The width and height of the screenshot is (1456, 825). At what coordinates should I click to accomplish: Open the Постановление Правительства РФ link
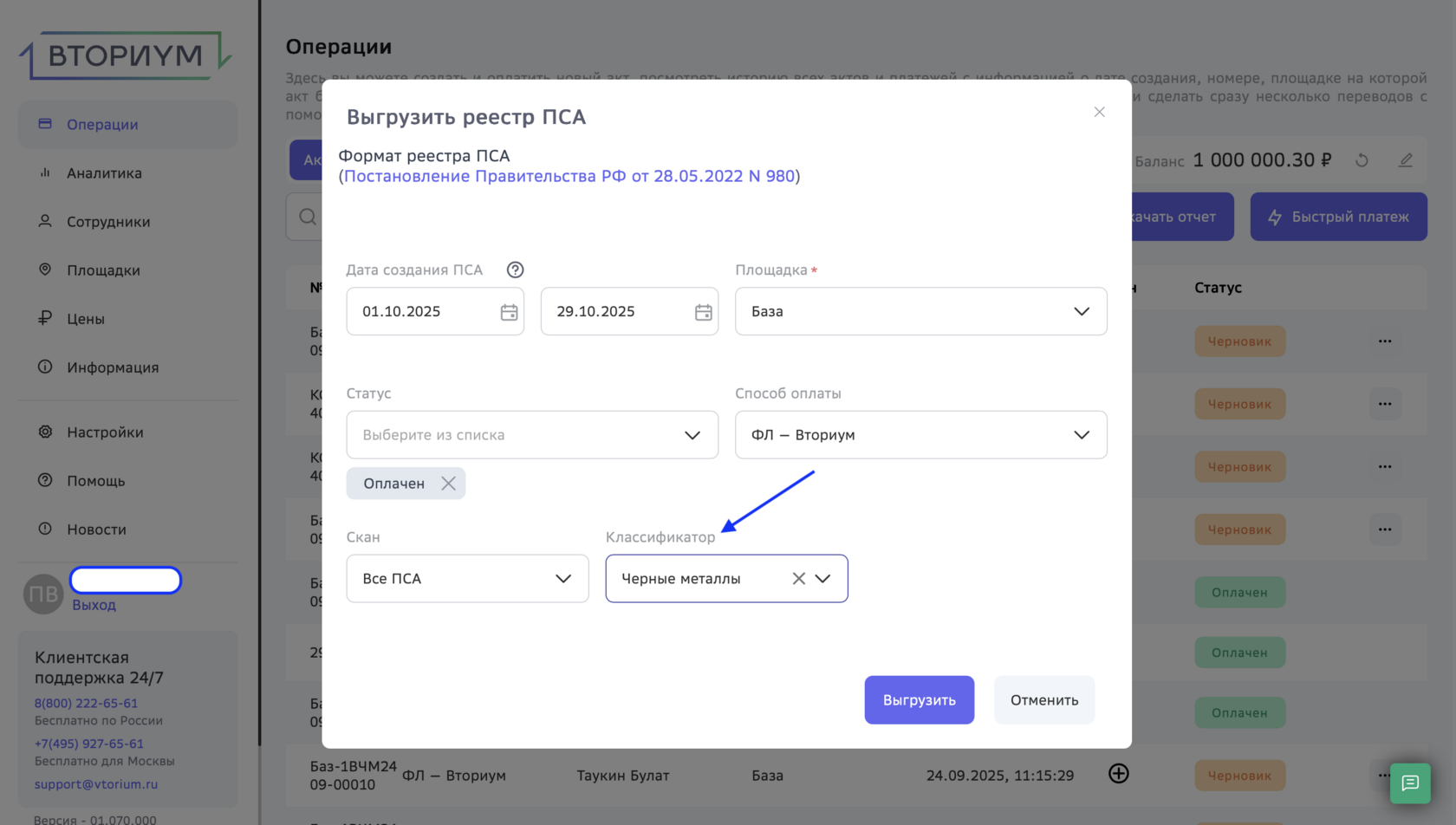[569, 177]
